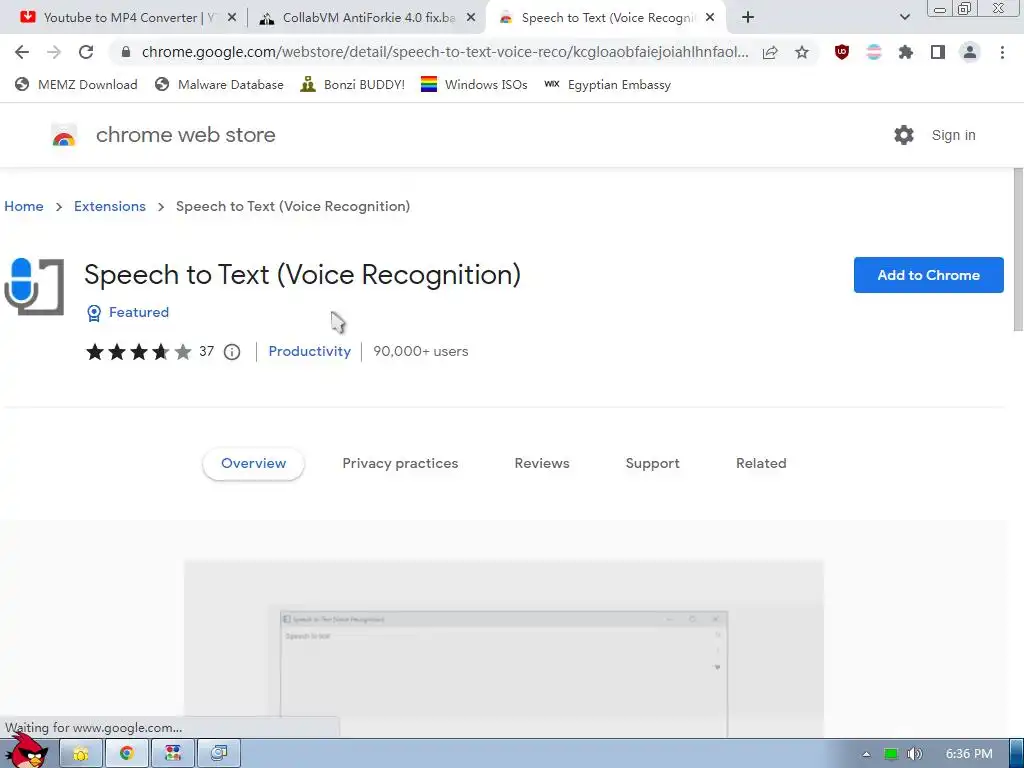Open the uBlock Origin extension icon
Image resolution: width=1024 pixels, height=768 pixels.
tap(842, 52)
